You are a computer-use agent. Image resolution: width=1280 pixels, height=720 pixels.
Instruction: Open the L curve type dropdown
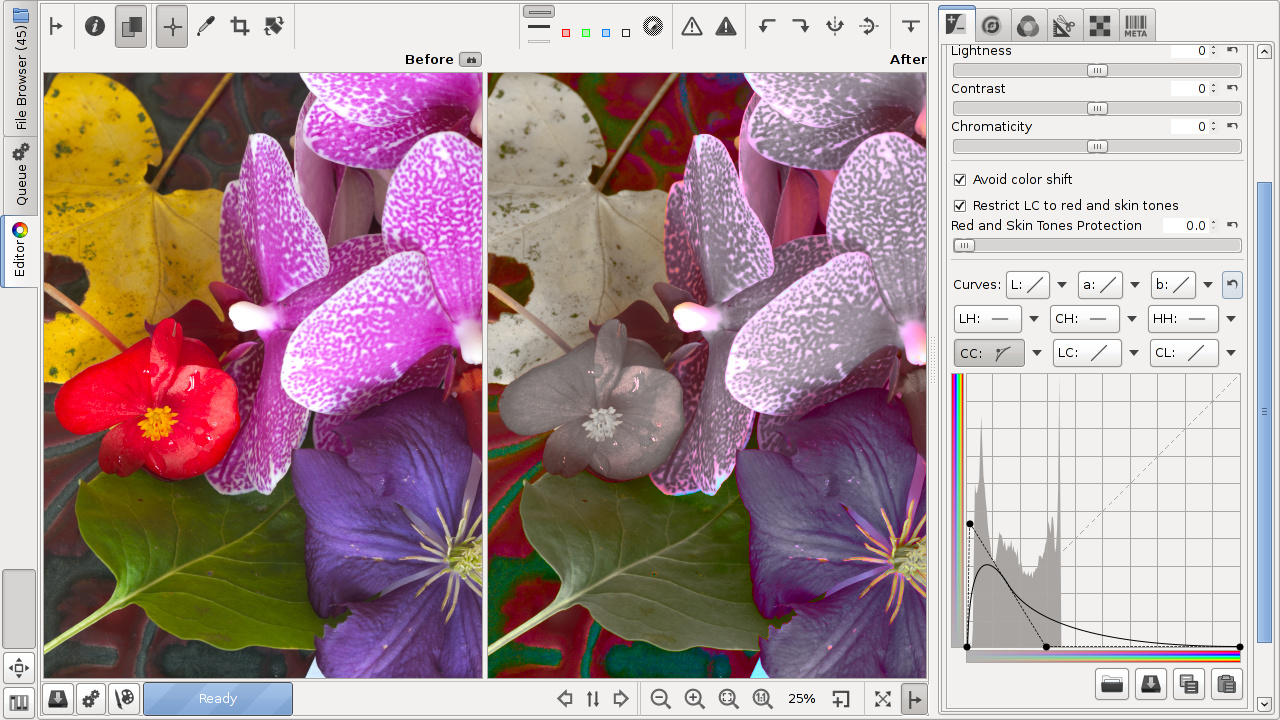click(x=1062, y=285)
